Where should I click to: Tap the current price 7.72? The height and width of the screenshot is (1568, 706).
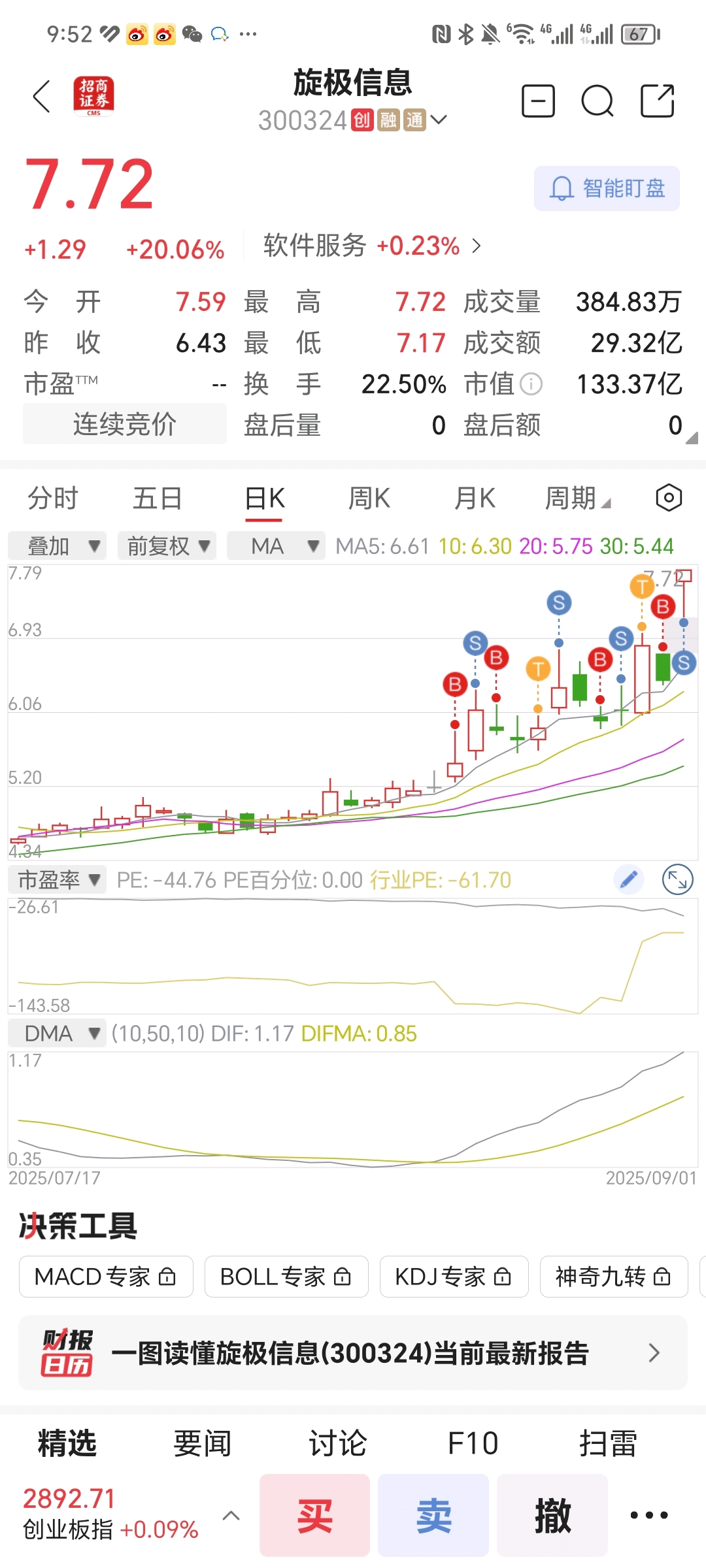[x=89, y=185]
